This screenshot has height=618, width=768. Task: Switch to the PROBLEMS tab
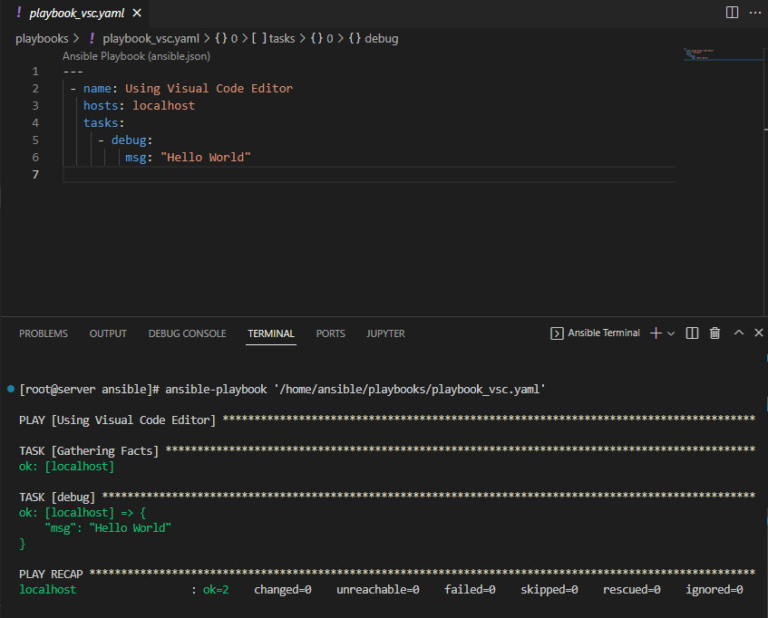(43, 333)
